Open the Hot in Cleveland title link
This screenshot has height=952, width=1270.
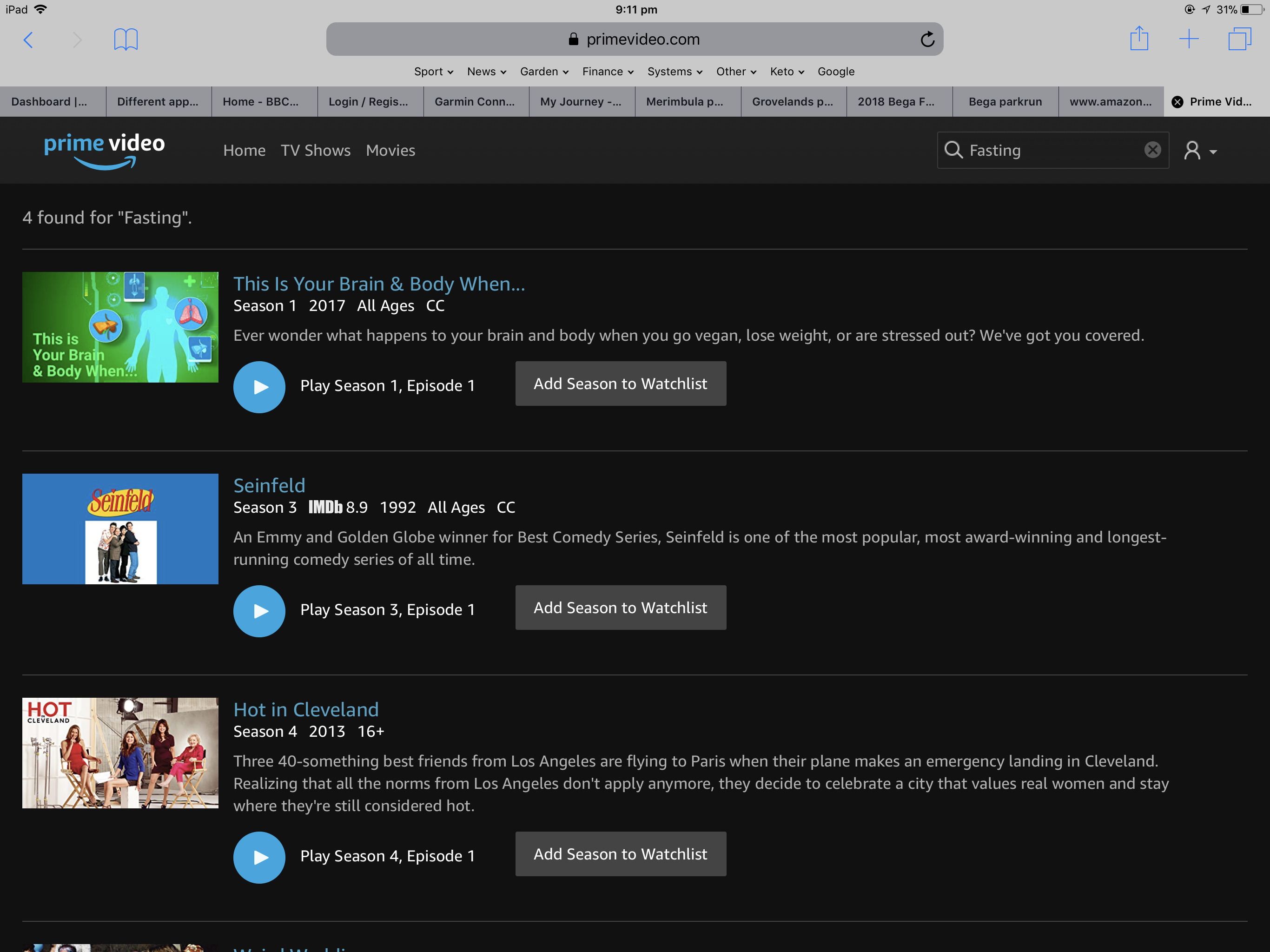(305, 710)
